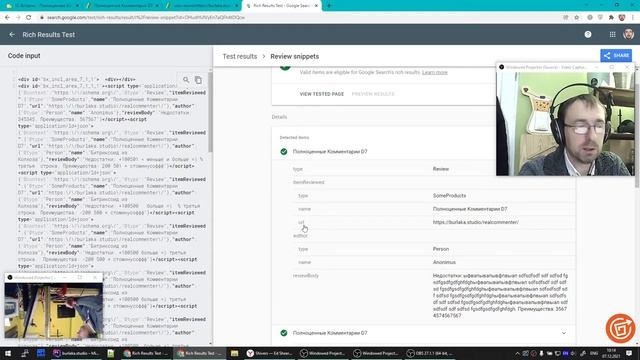Click the small Windowed Projector preview

[53, 310]
